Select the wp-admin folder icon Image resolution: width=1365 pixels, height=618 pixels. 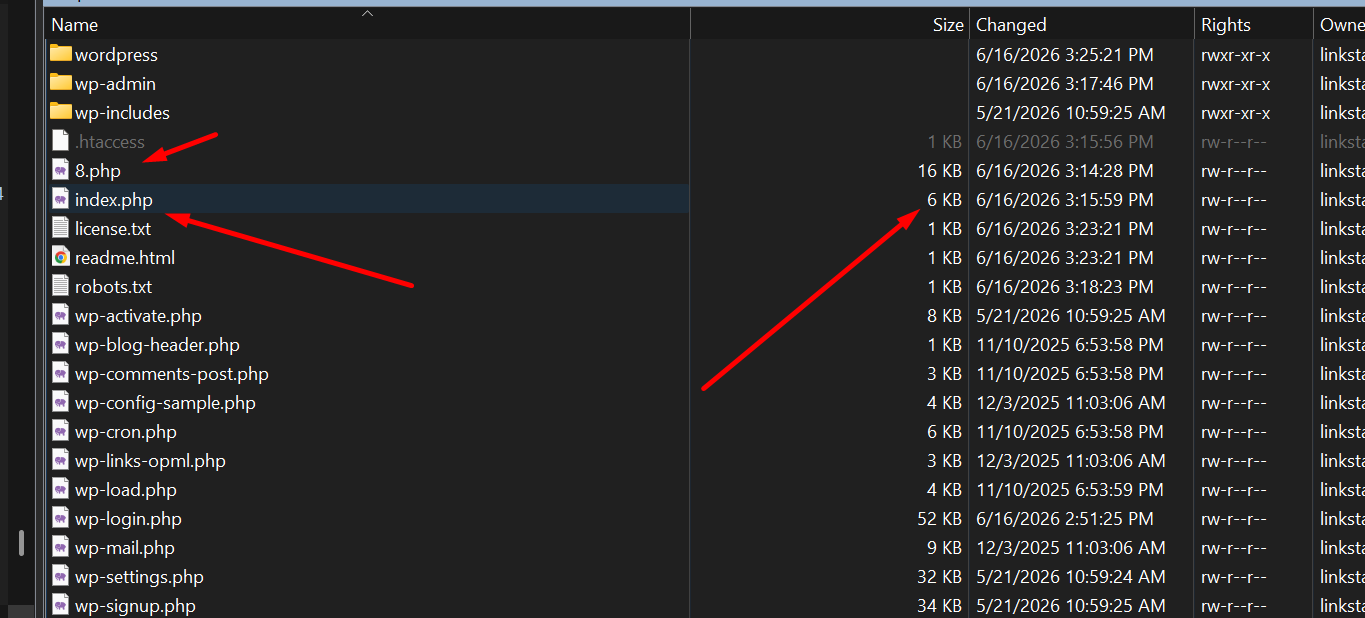tap(61, 83)
